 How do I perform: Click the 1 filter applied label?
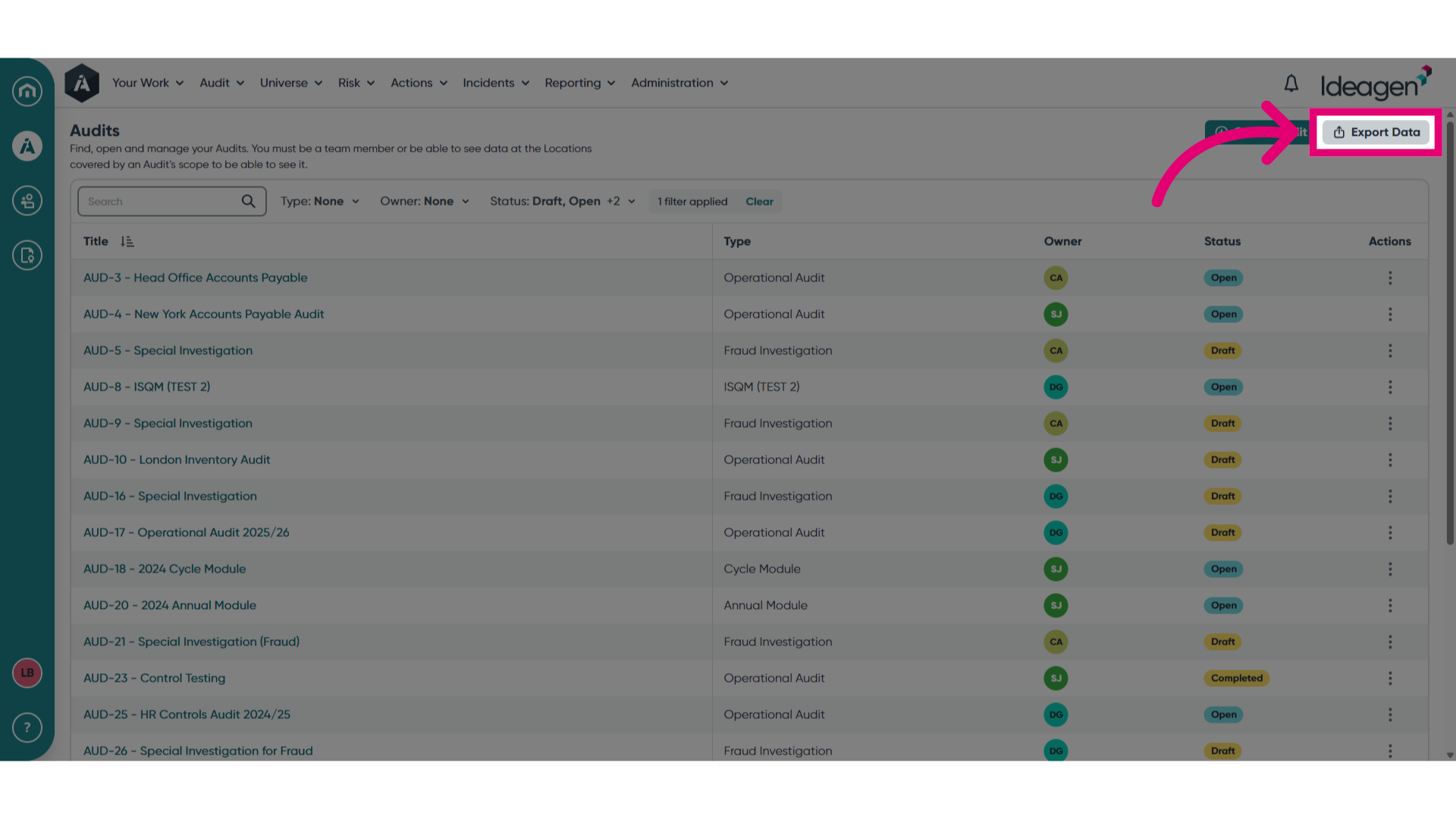coord(692,202)
